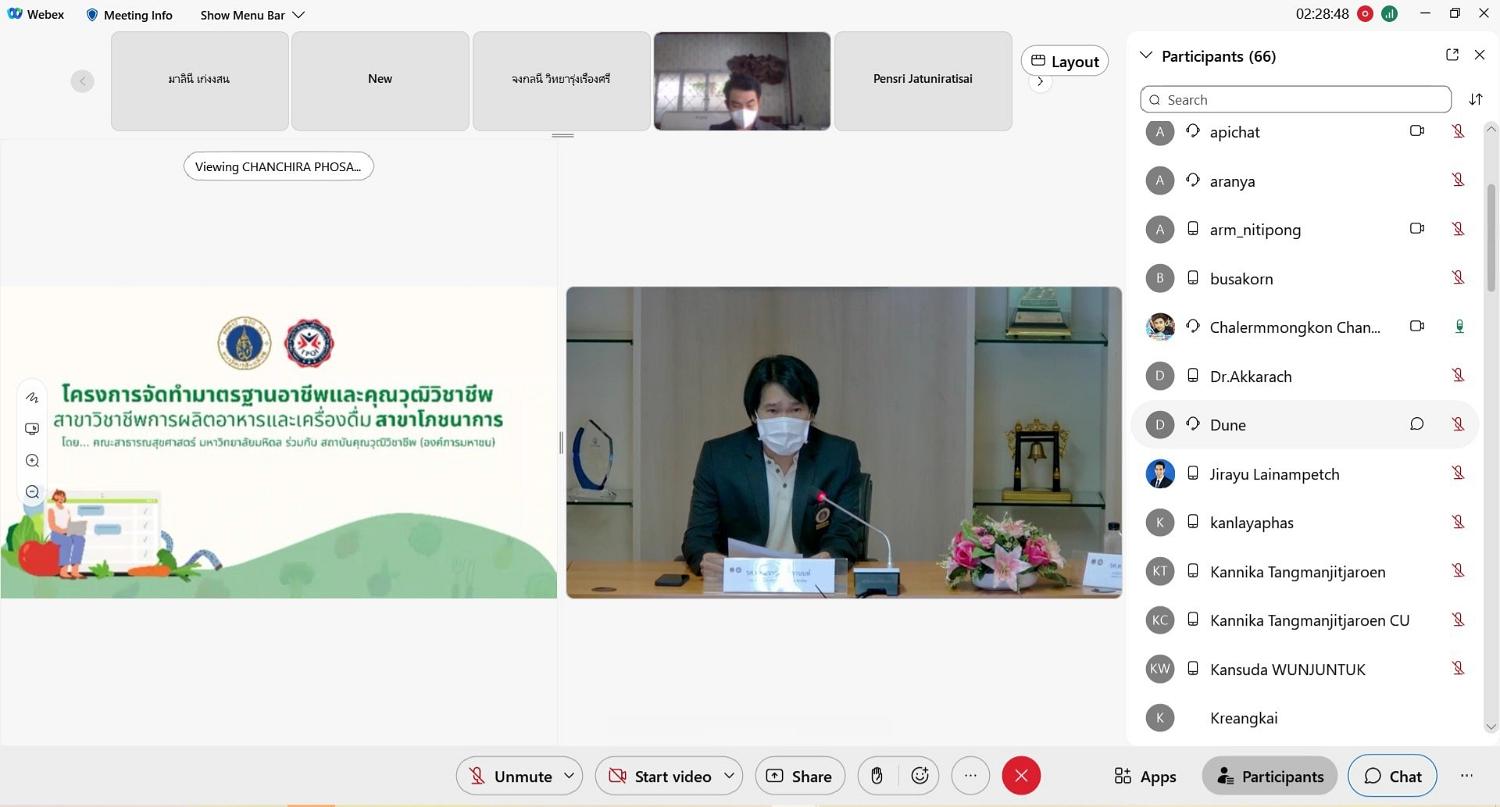1500x807 pixels.
Task: Collapse the Participants (66) section chevron
Action: (1147, 56)
